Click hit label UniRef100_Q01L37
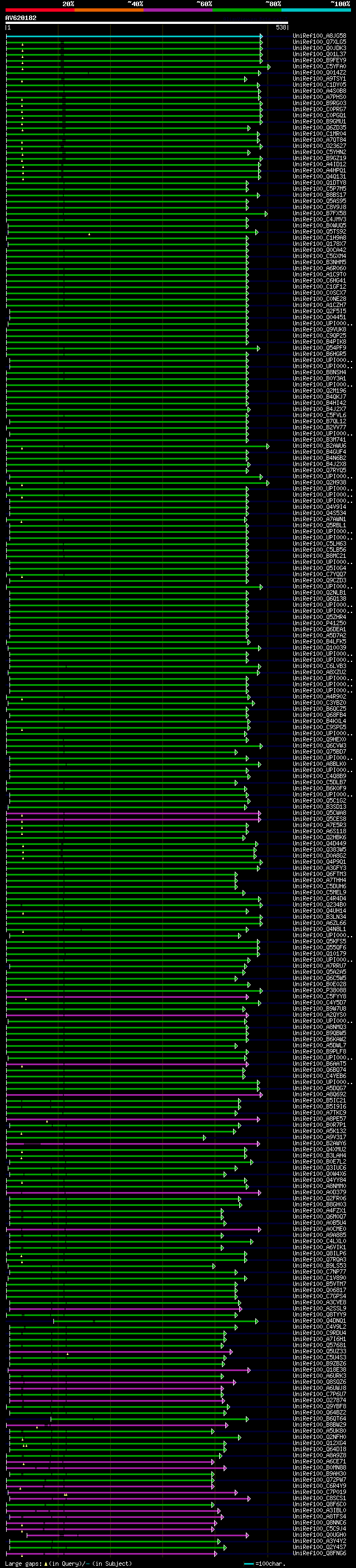 (x=319, y=54)
